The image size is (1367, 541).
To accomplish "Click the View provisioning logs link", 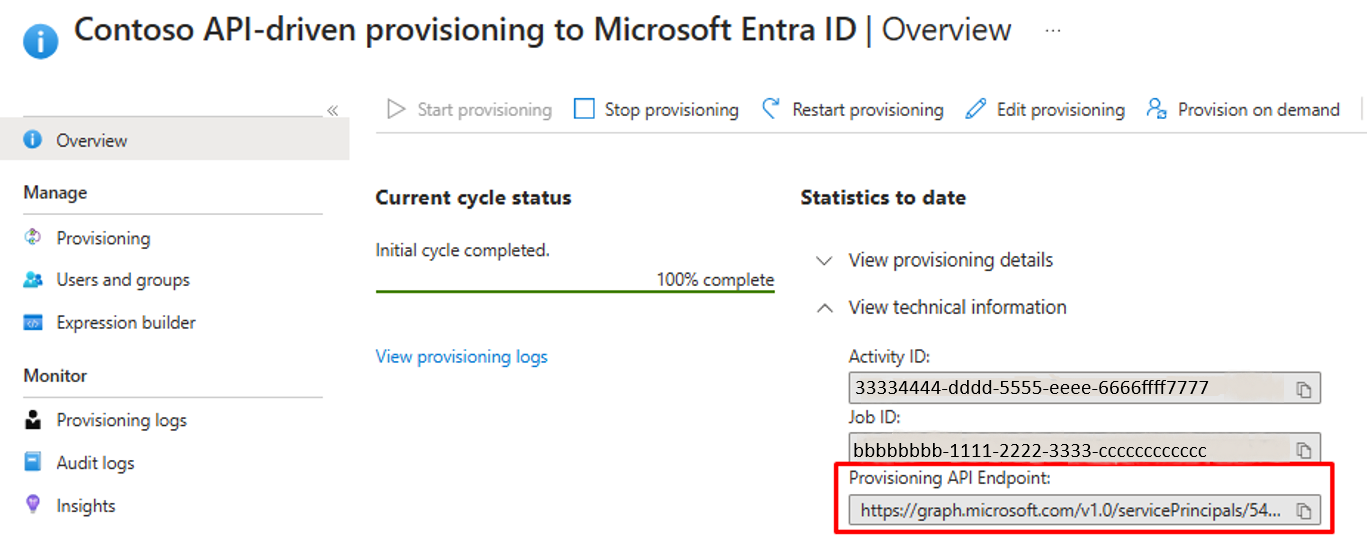I will (x=461, y=356).
